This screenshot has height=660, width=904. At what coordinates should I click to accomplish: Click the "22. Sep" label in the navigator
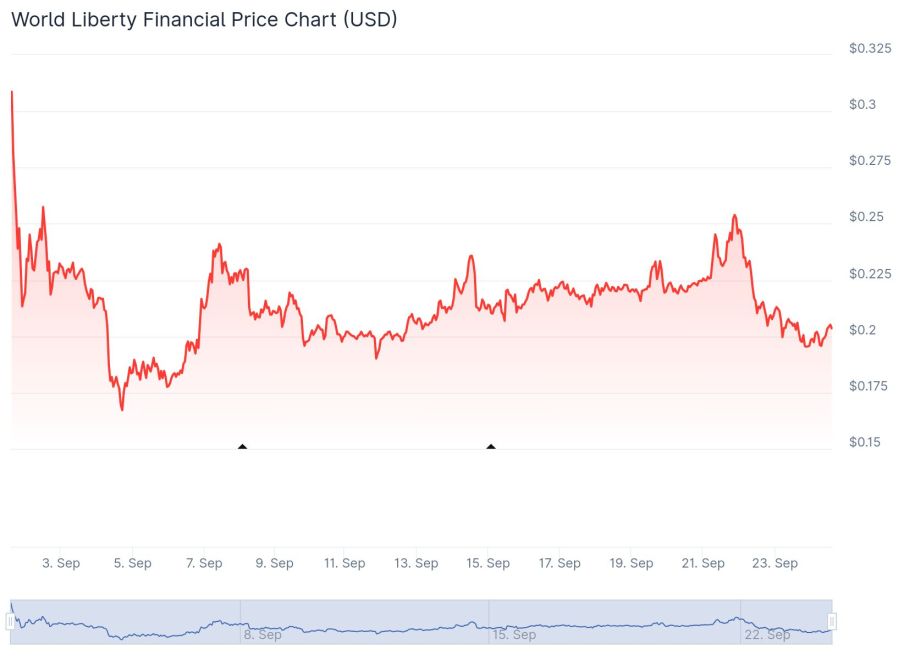coord(765,635)
